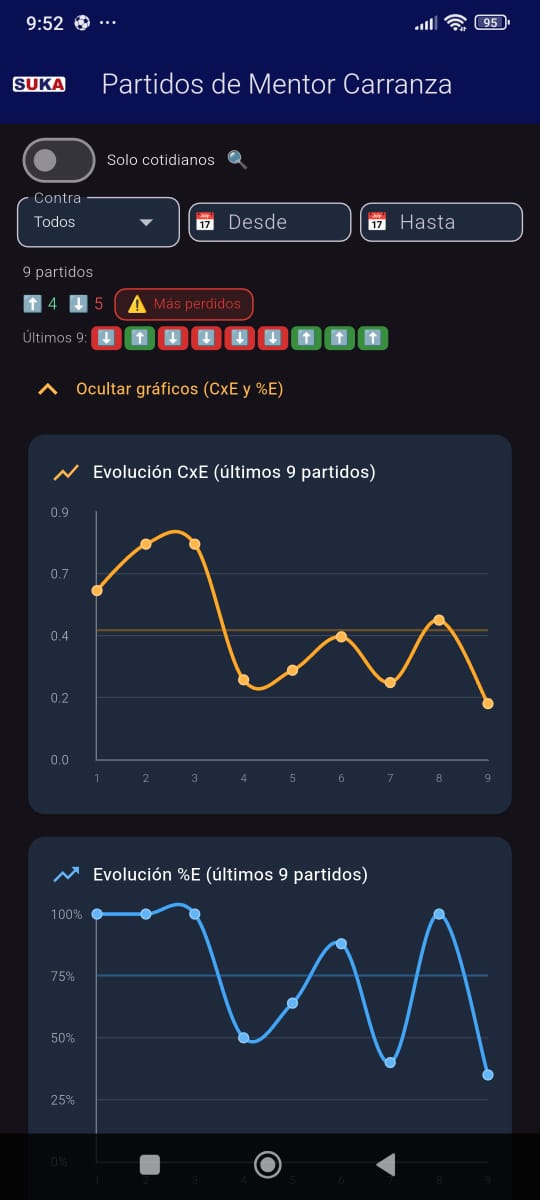Tap the Más perdidos warning chip
This screenshot has height=1200, width=540.
click(x=184, y=304)
